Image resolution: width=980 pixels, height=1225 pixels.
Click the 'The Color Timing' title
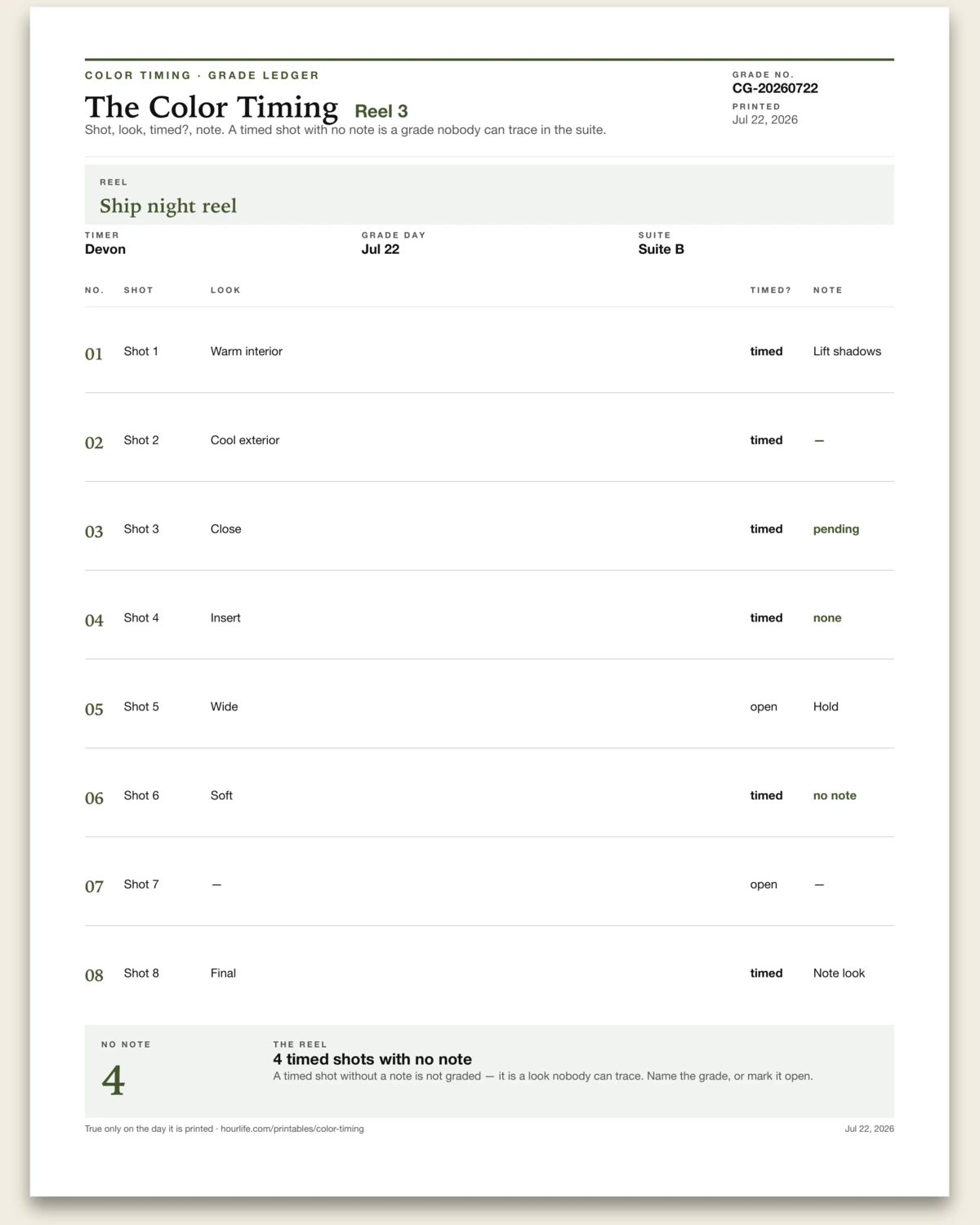(x=212, y=108)
